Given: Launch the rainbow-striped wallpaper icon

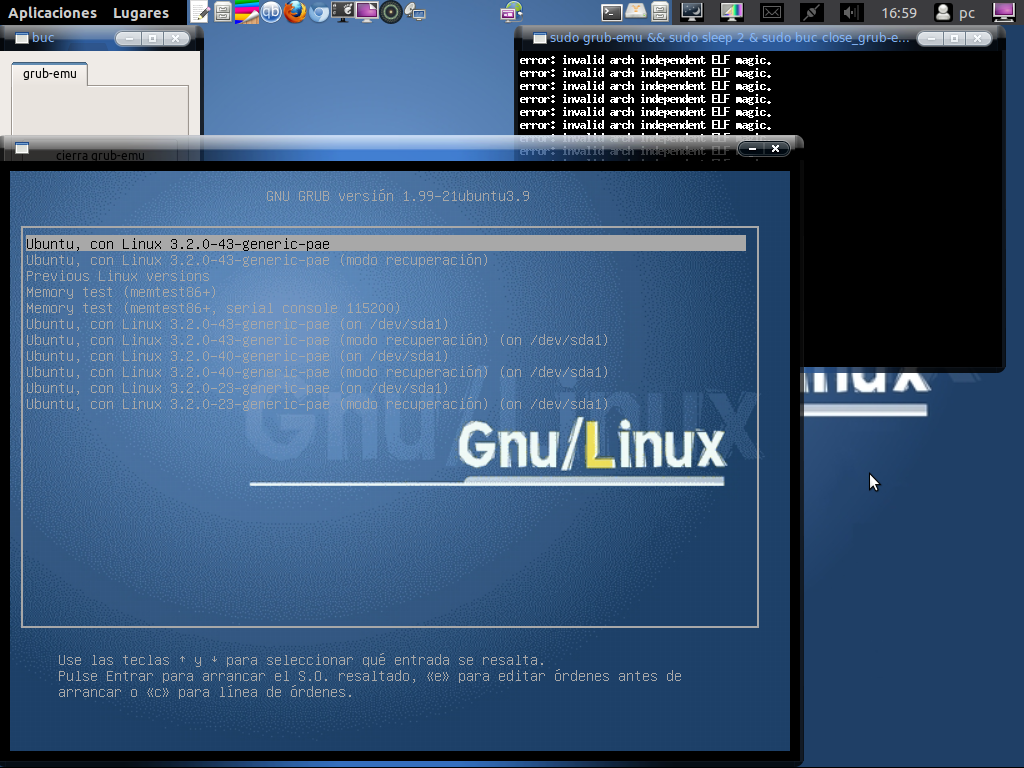Looking at the screenshot, I should point(247,12).
